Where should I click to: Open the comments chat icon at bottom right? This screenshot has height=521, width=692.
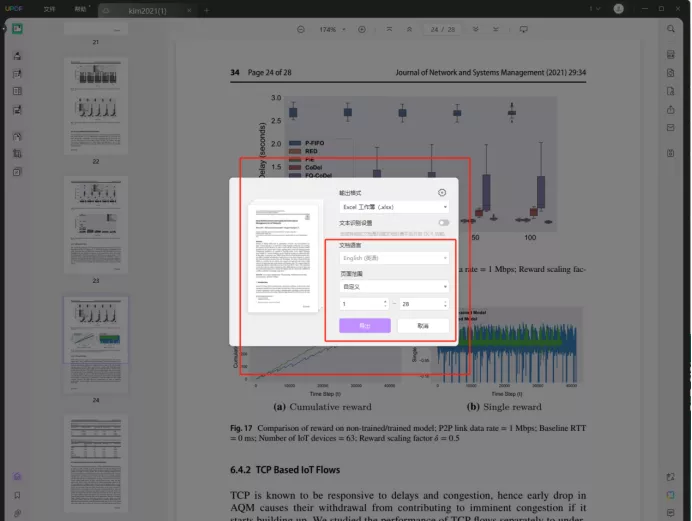(670, 513)
